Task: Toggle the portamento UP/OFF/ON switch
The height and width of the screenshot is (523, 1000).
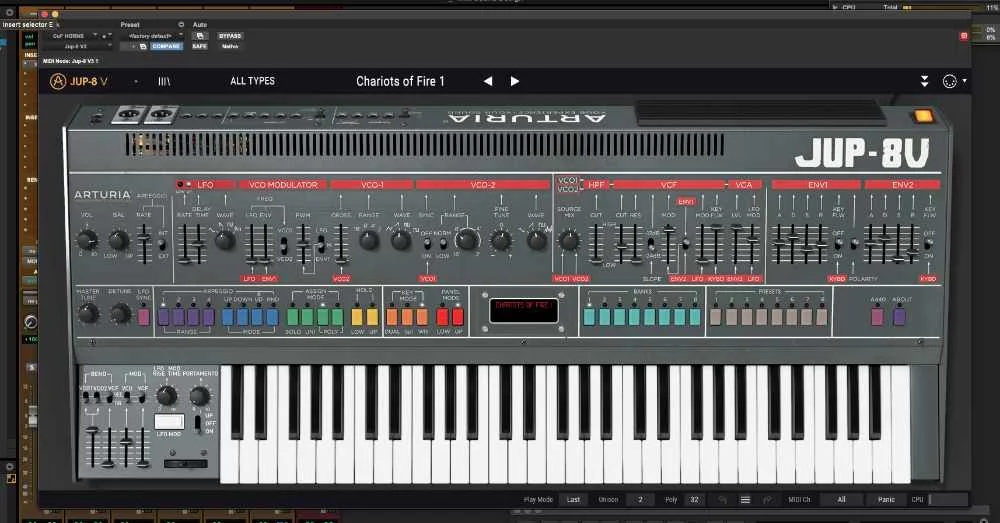Action: pos(197,422)
